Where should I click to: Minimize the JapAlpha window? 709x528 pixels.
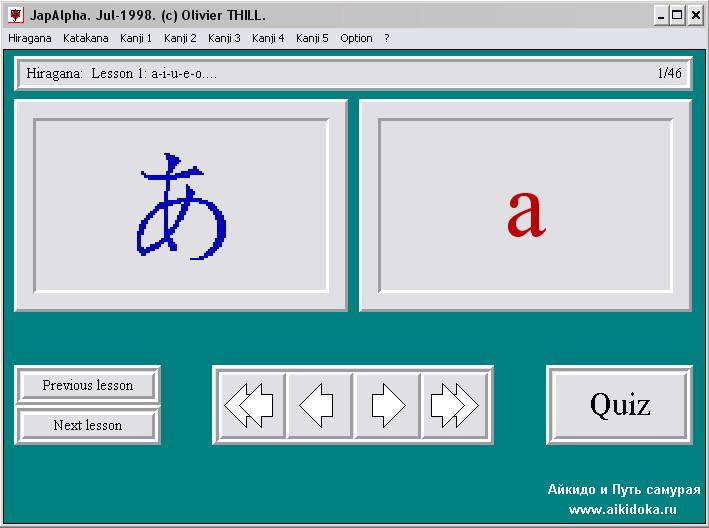click(x=661, y=16)
